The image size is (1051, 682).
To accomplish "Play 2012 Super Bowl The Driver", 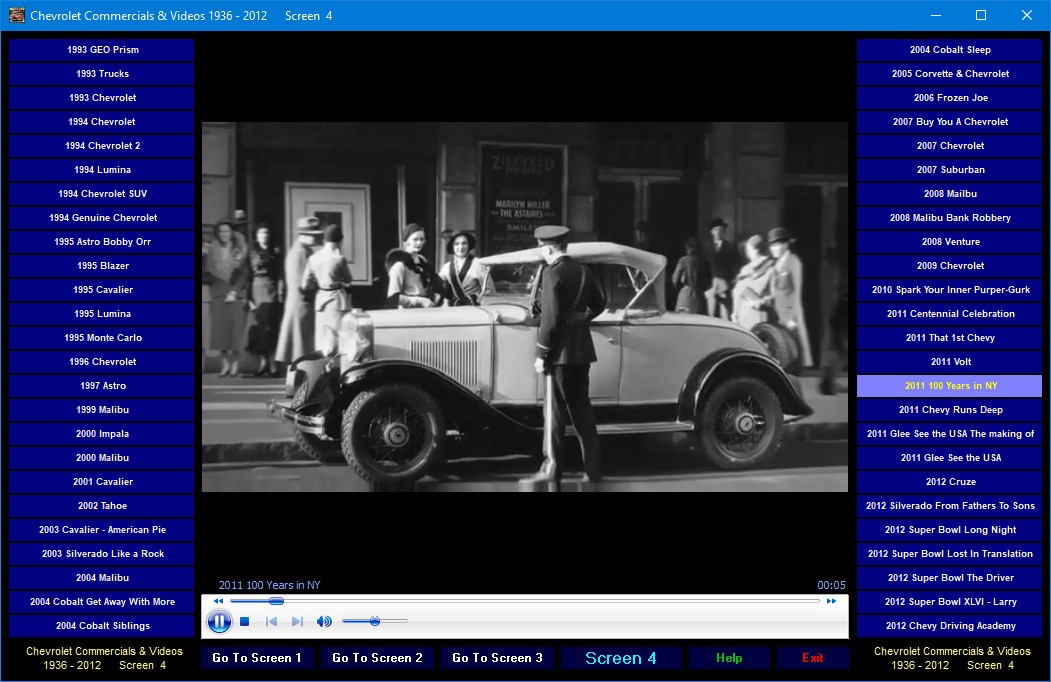I will (x=950, y=577).
